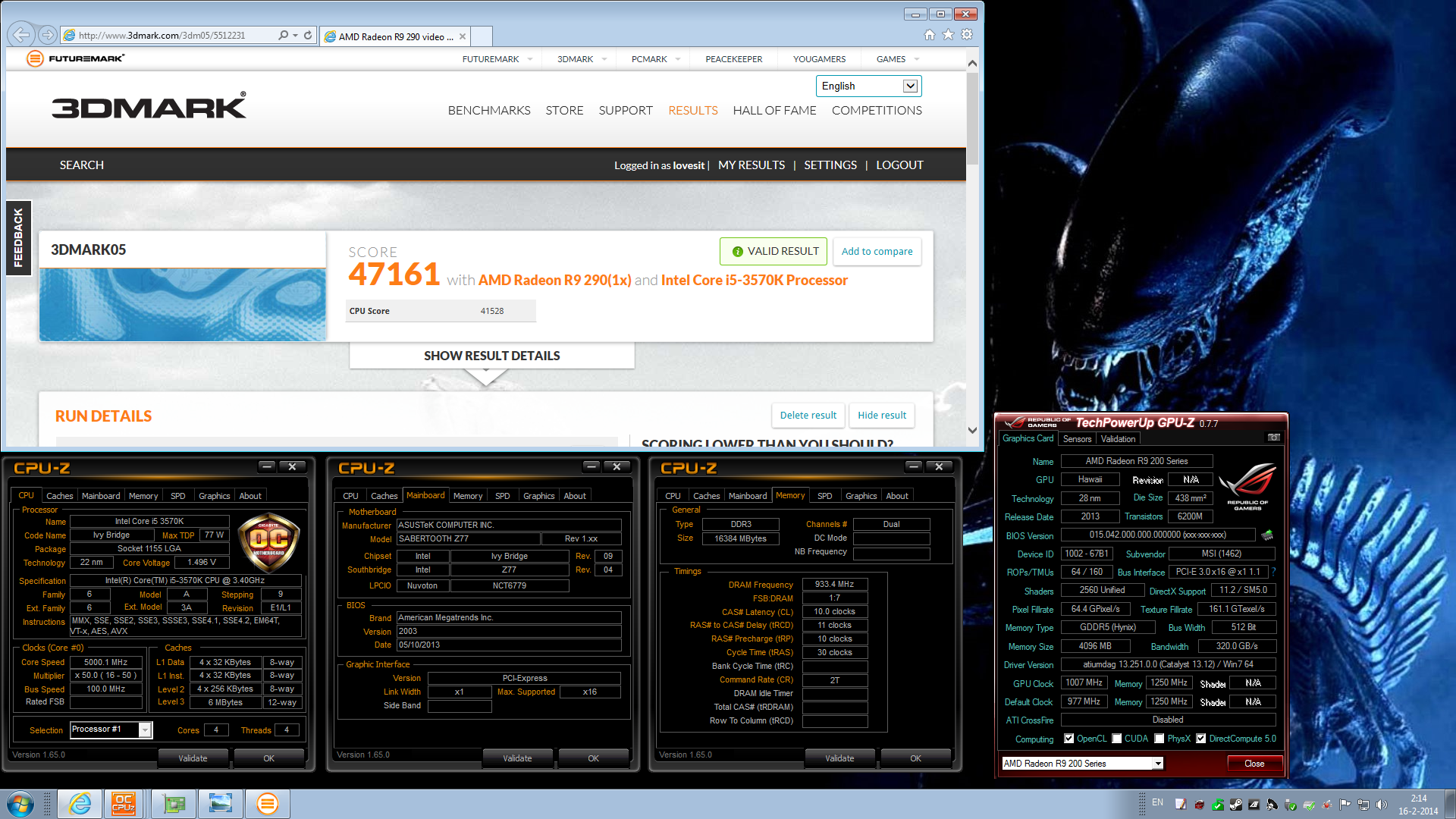1456x819 pixels.
Task: Click MY RESULTS link
Action: 751,165
